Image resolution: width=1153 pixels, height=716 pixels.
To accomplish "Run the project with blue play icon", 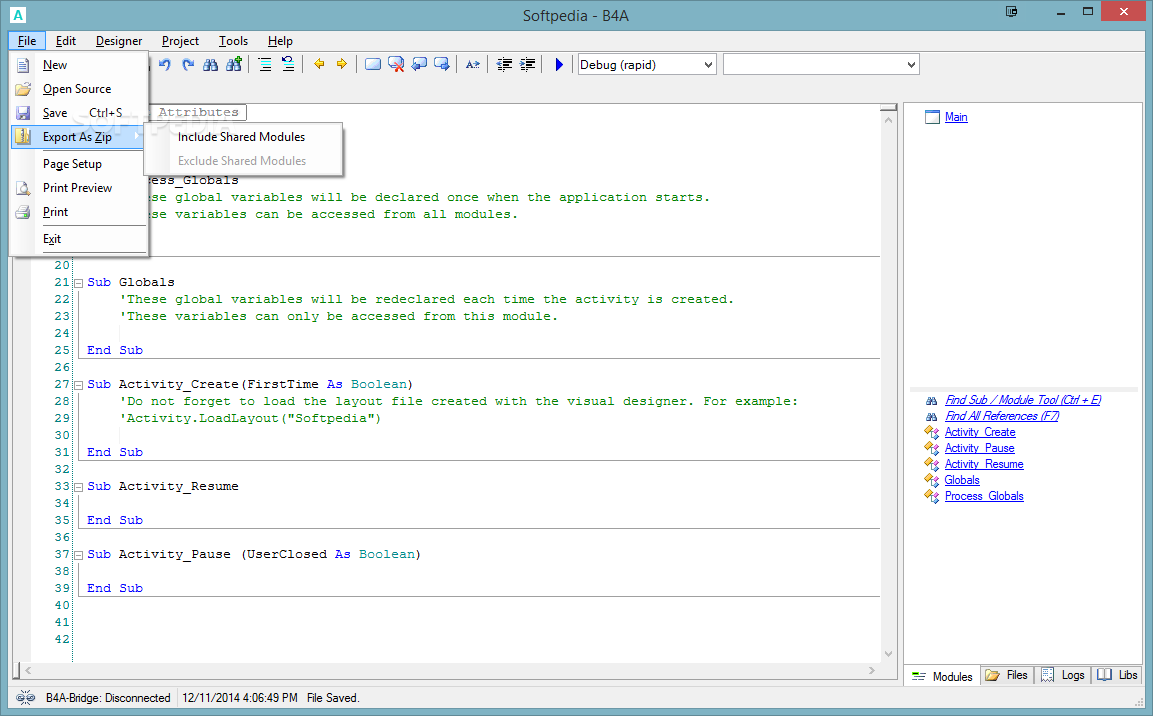I will (x=559, y=65).
